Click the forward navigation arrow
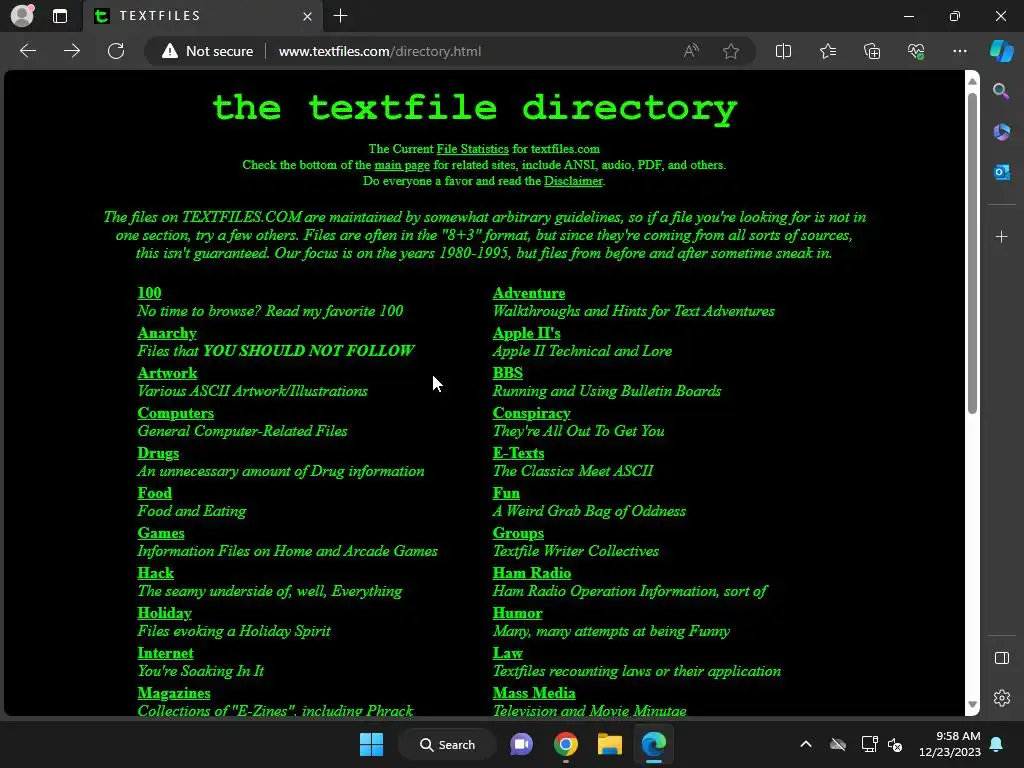The width and height of the screenshot is (1024, 768). point(72,51)
